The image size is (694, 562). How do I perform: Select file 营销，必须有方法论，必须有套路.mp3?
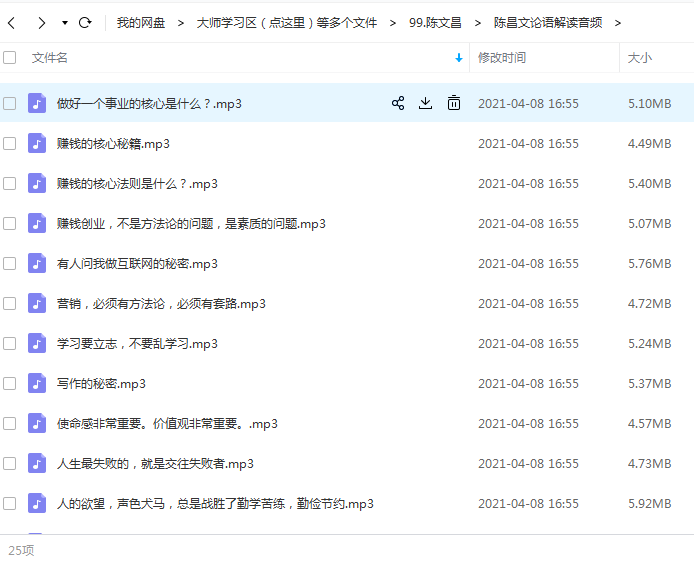pos(161,304)
